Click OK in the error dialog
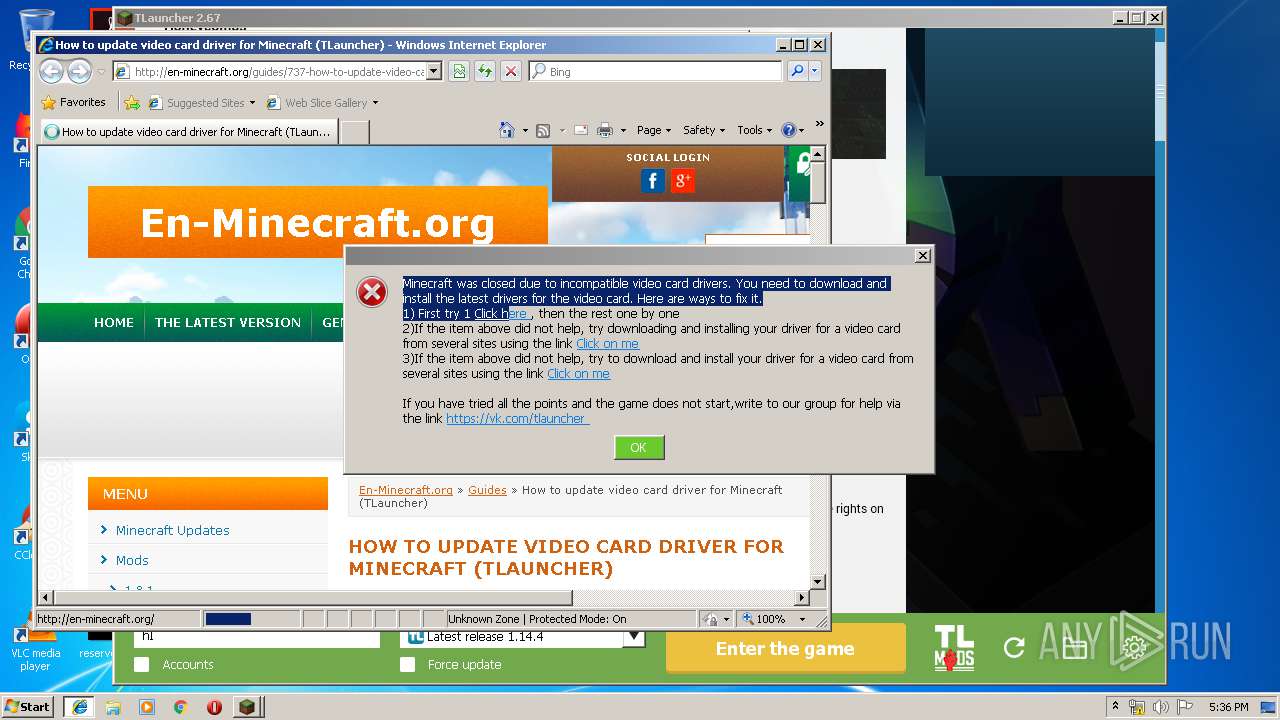The height and width of the screenshot is (720, 1280). point(639,447)
